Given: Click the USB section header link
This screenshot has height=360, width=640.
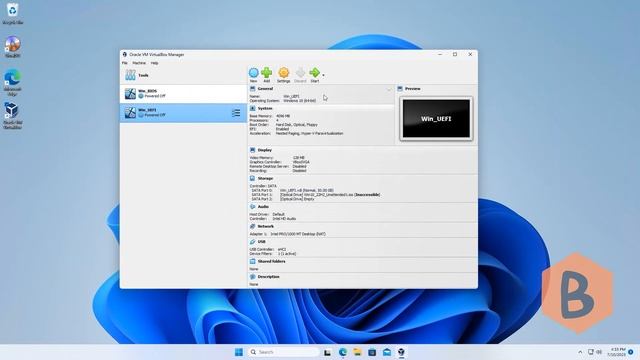Looking at the screenshot, I should coord(261,242).
